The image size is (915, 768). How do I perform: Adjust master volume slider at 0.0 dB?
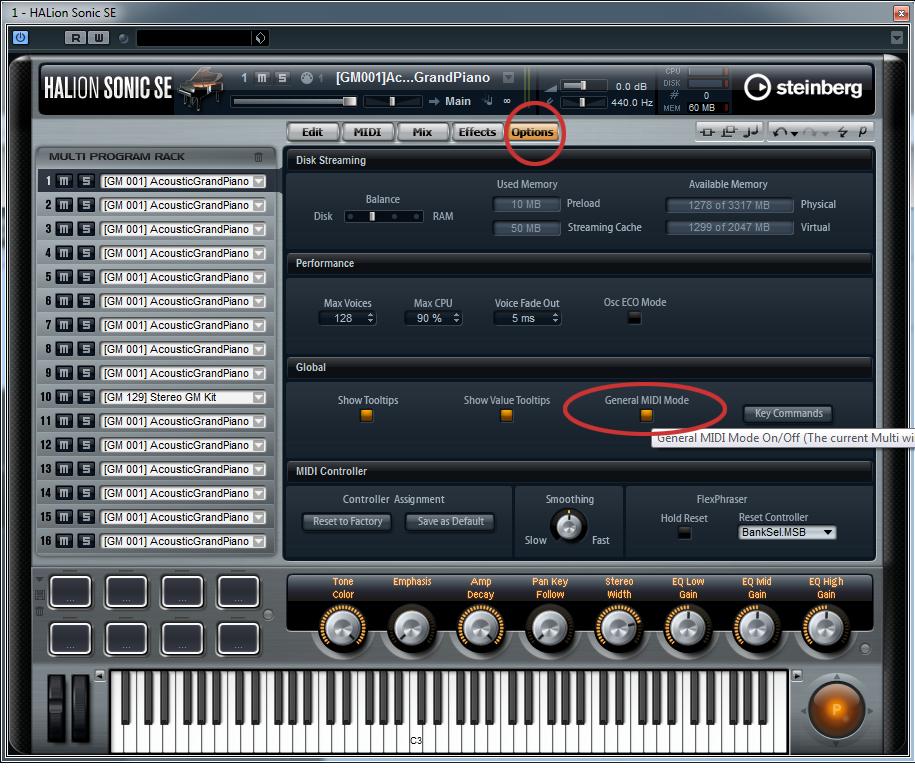tap(584, 86)
